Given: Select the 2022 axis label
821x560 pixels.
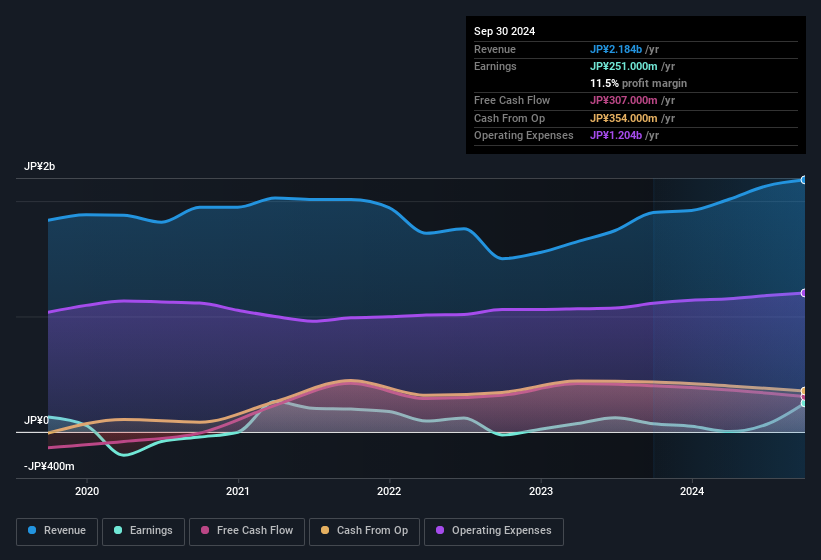Looking at the screenshot, I should (390, 491).
